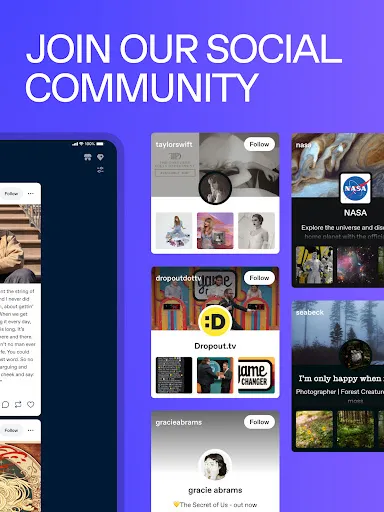Click the seabeck username
The height and width of the screenshot is (512, 384).
coord(310,312)
